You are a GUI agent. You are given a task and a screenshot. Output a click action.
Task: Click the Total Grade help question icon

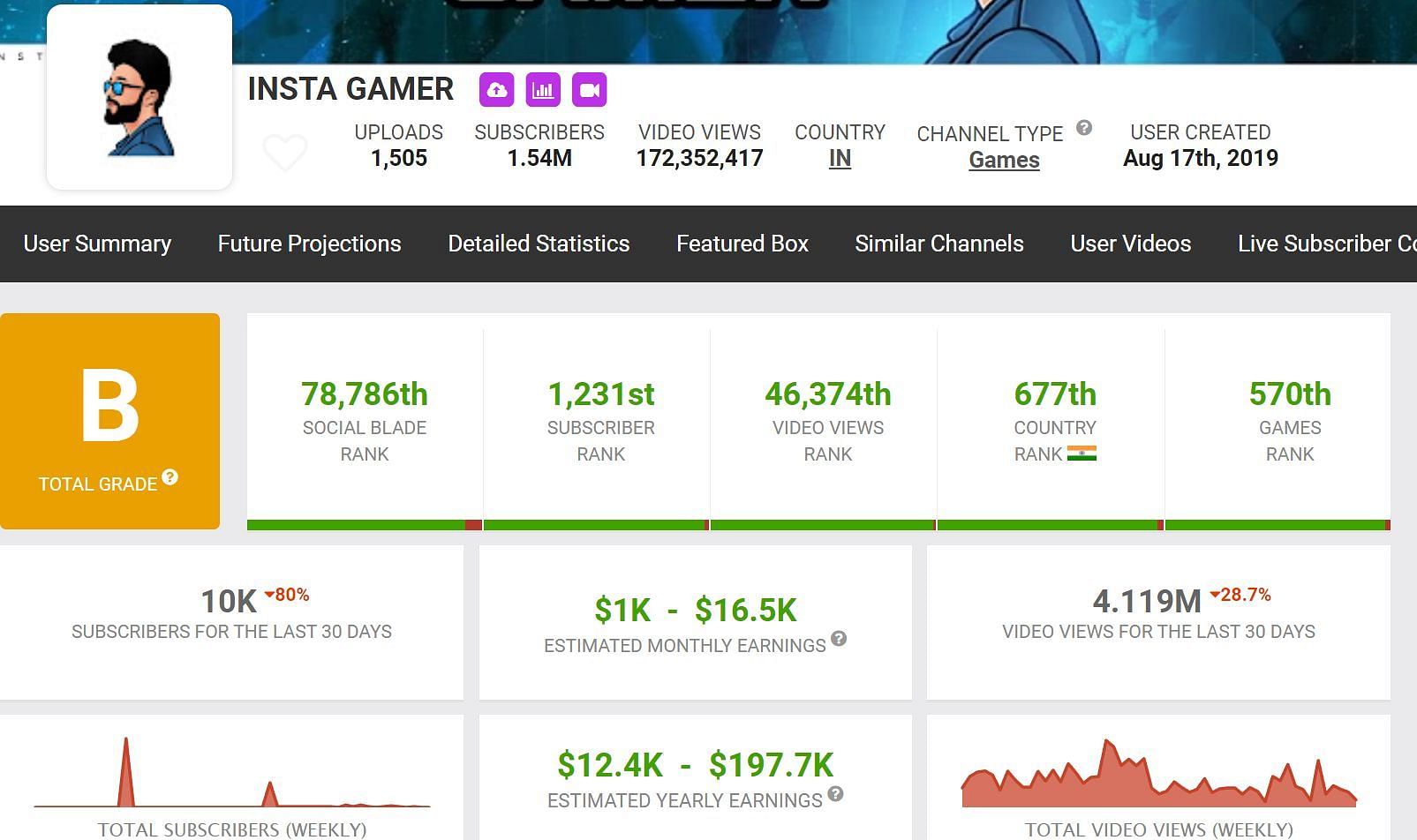click(x=170, y=477)
